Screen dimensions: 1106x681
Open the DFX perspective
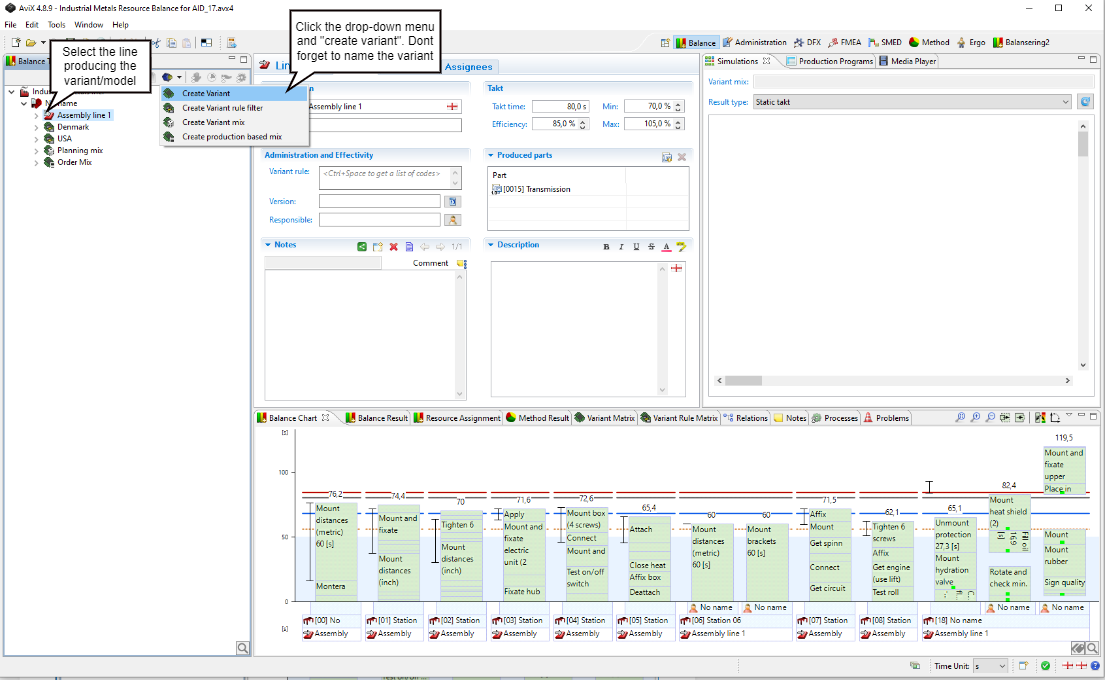(807, 43)
